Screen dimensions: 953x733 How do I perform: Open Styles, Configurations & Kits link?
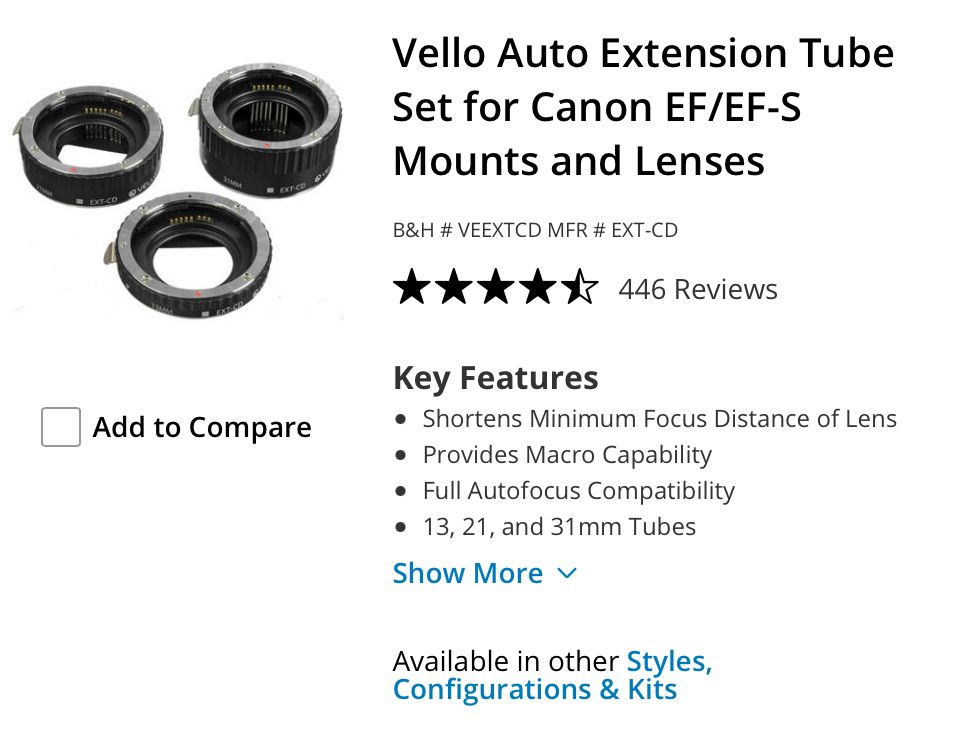pyautogui.click(x=552, y=675)
